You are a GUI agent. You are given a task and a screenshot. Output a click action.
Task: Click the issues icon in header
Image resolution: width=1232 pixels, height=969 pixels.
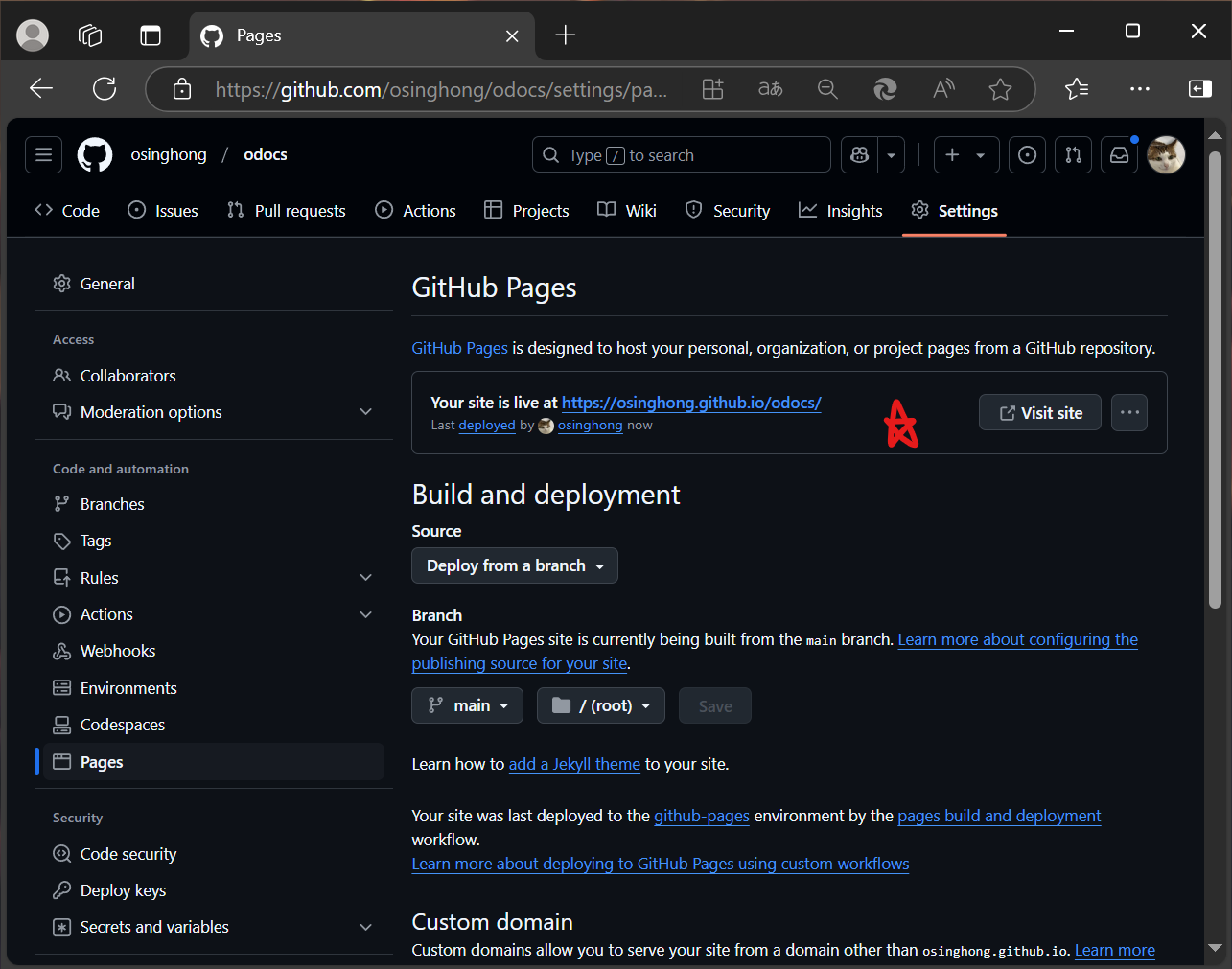click(x=1027, y=154)
